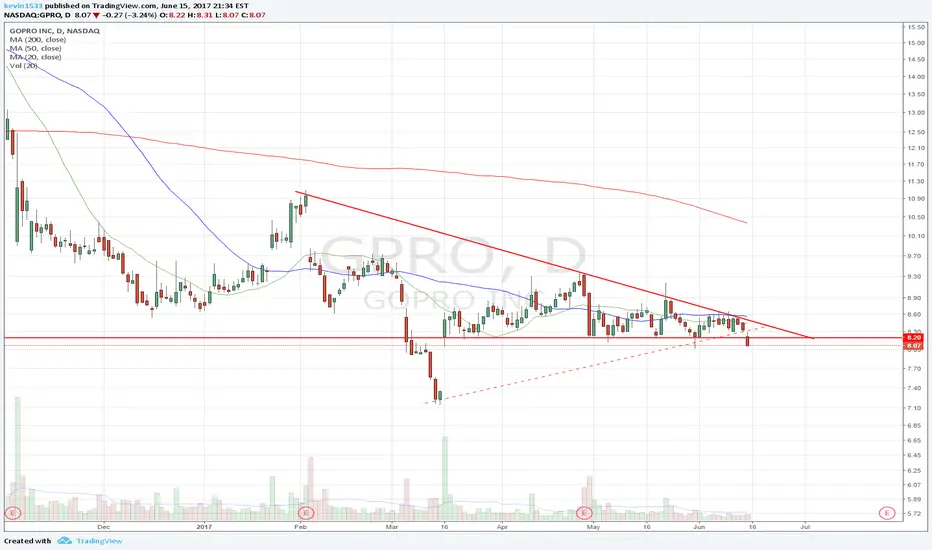
Task: Click the TradingView cloud logo icon
Action: coord(64,541)
